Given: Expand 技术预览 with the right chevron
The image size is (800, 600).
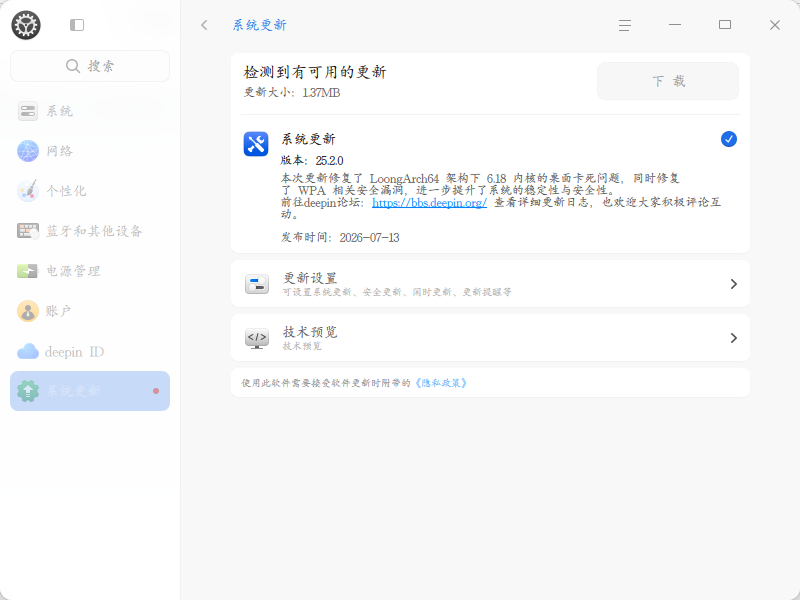Looking at the screenshot, I should coord(734,338).
